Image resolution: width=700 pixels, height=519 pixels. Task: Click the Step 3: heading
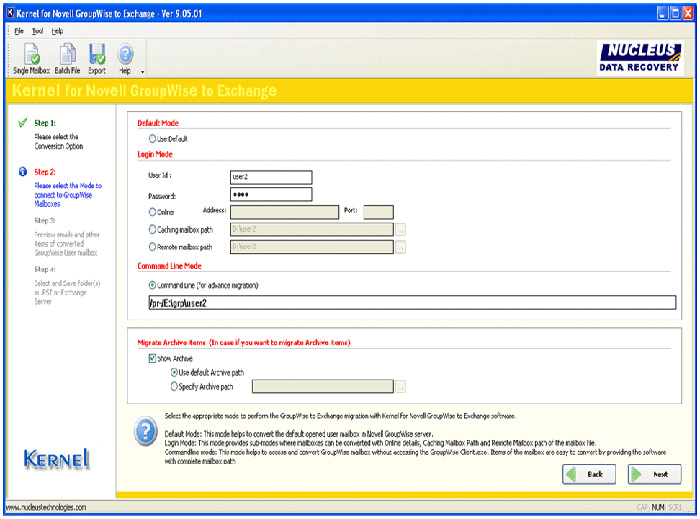point(45,220)
